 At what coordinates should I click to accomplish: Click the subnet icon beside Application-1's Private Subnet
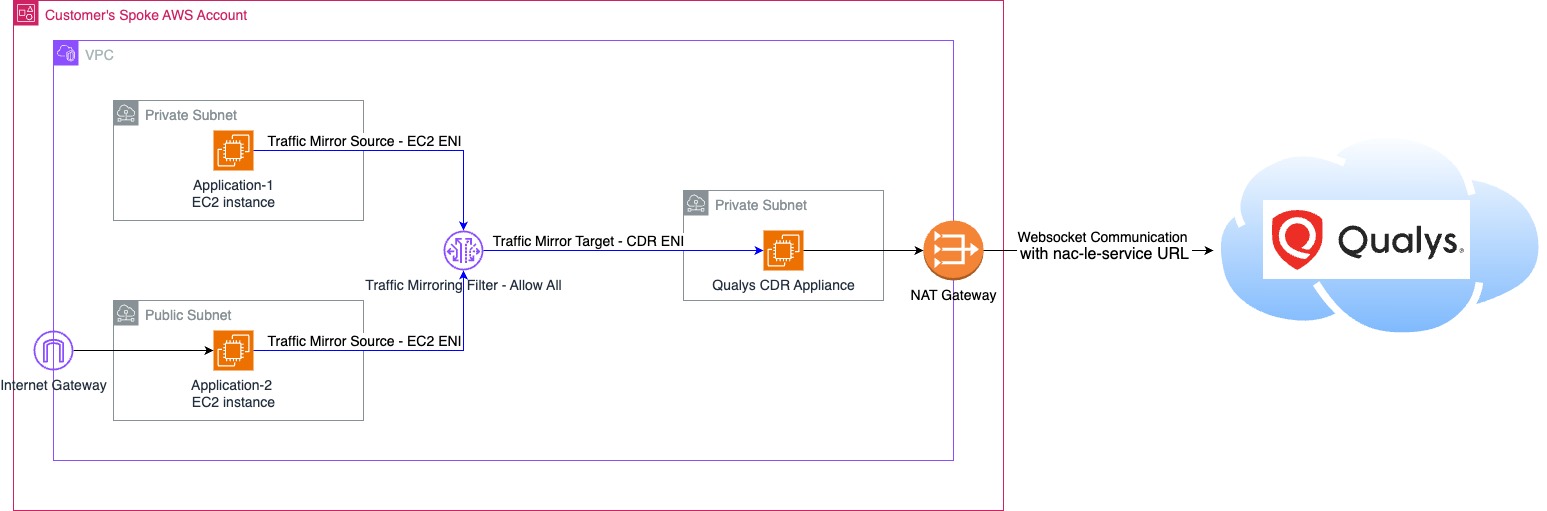click(126, 114)
